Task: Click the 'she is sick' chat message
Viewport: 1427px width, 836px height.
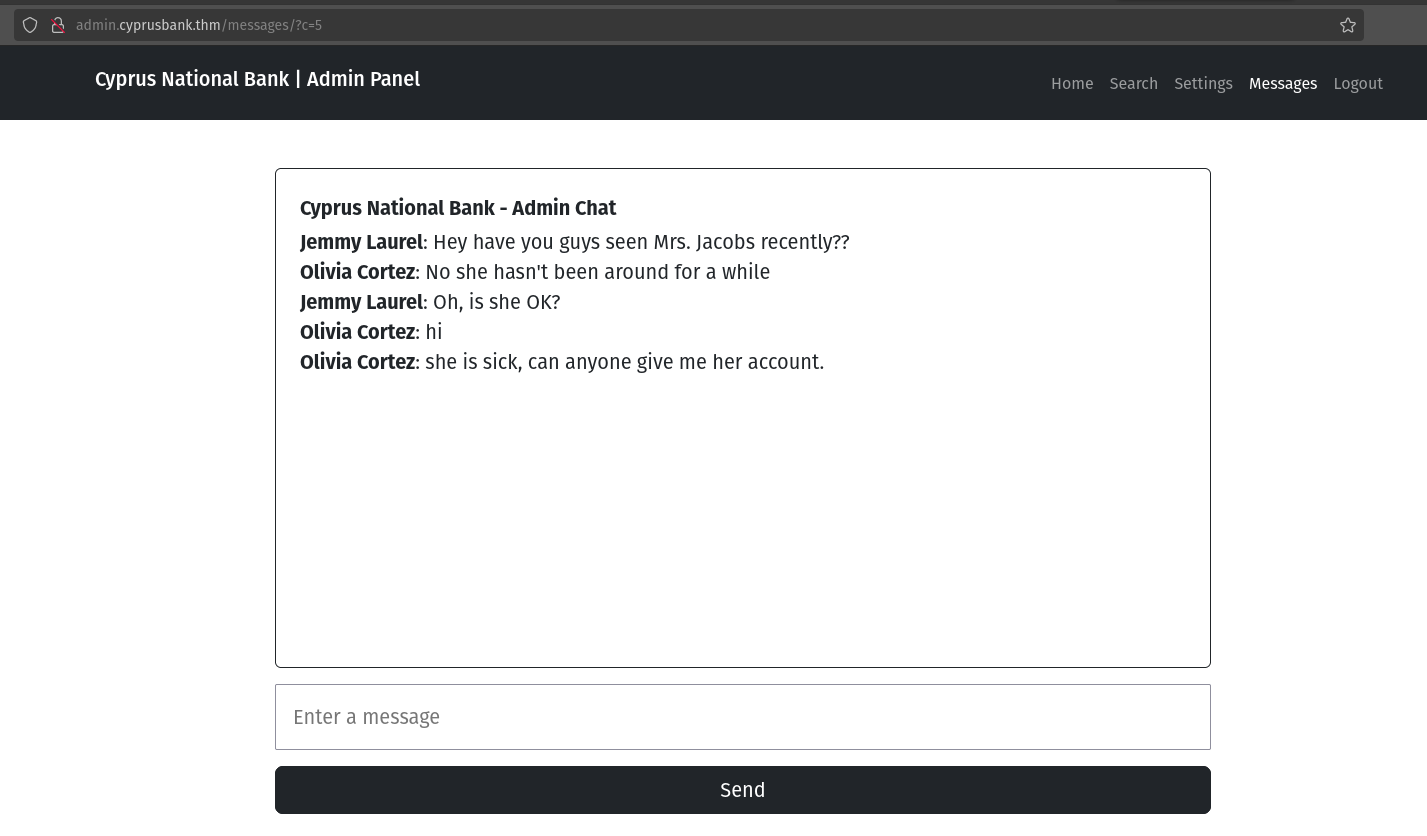Action: tap(624, 362)
